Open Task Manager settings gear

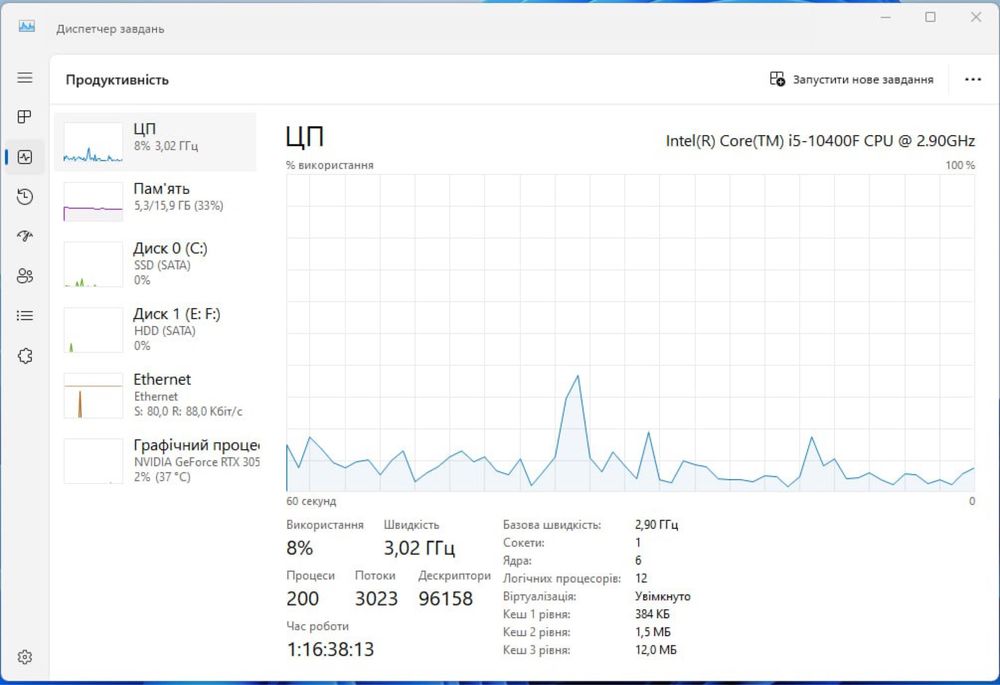(x=25, y=657)
